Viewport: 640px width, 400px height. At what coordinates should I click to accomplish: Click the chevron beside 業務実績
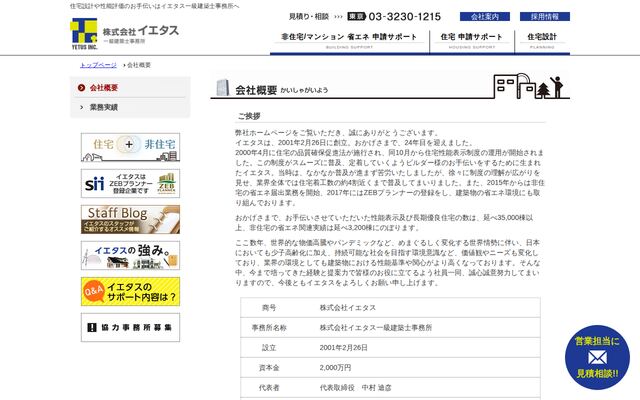point(82,107)
